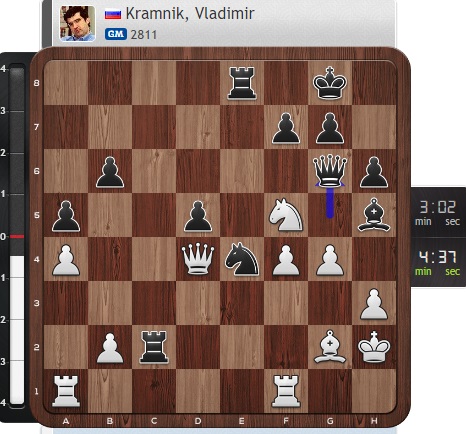Click the black pawn on d5
The width and height of the screenshot is (466, 434).
tap(198, 215)
